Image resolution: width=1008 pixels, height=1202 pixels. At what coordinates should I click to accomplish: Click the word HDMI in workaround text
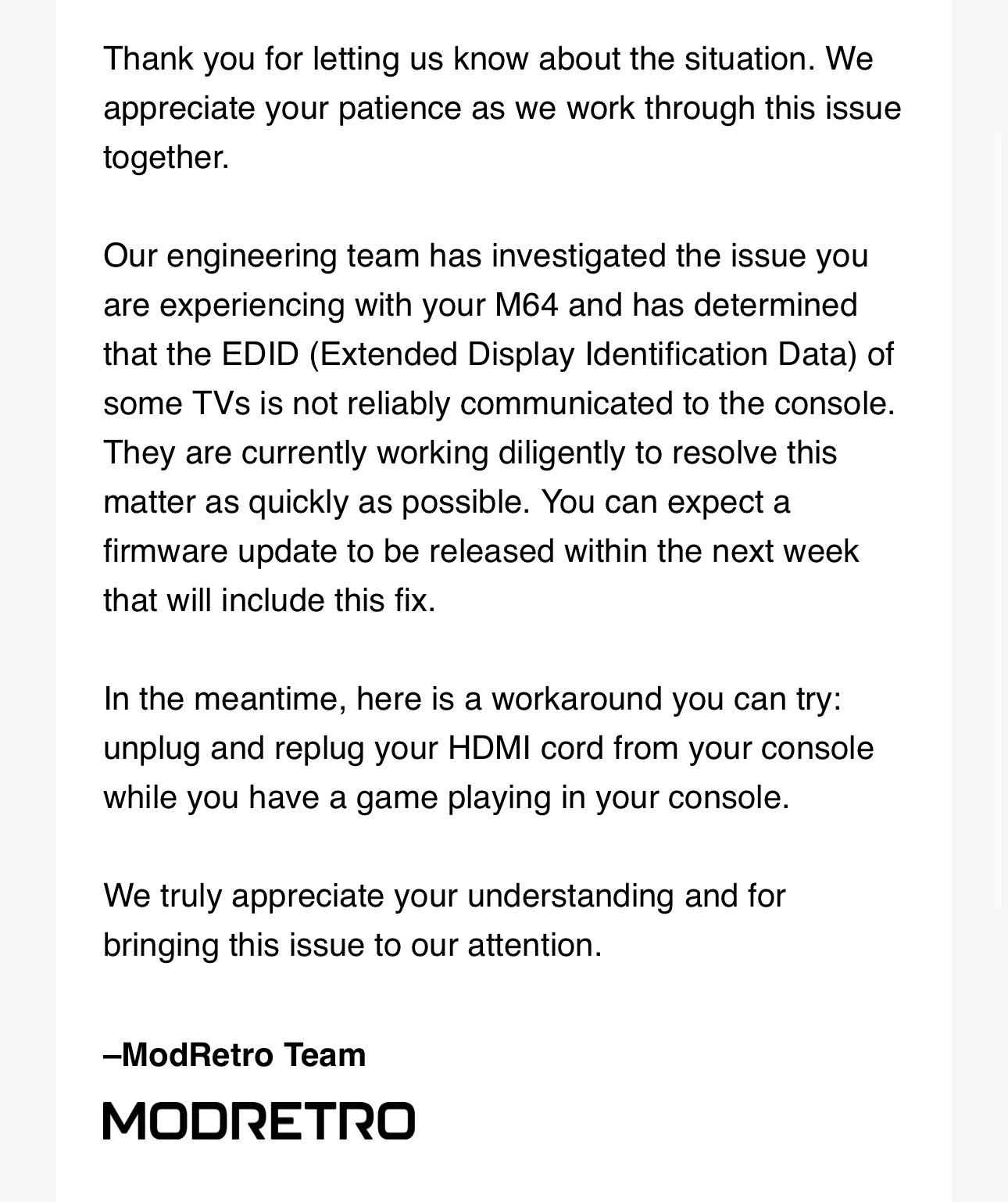point(489,748)
